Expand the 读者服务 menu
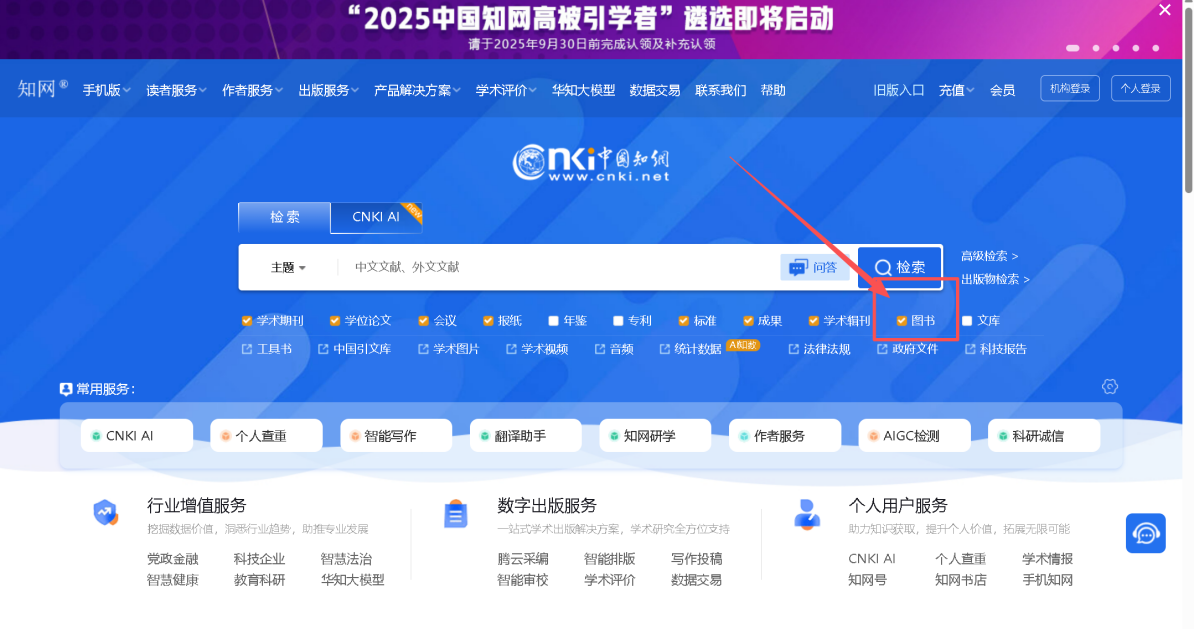 [176, 90]
